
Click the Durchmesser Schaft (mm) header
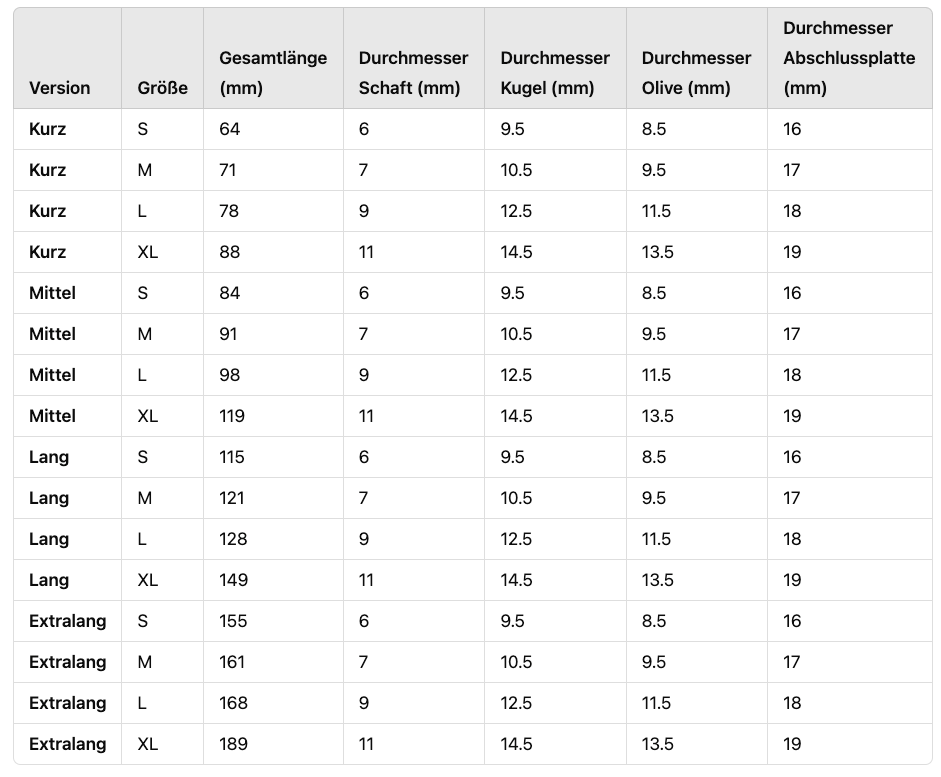[413, 73]
